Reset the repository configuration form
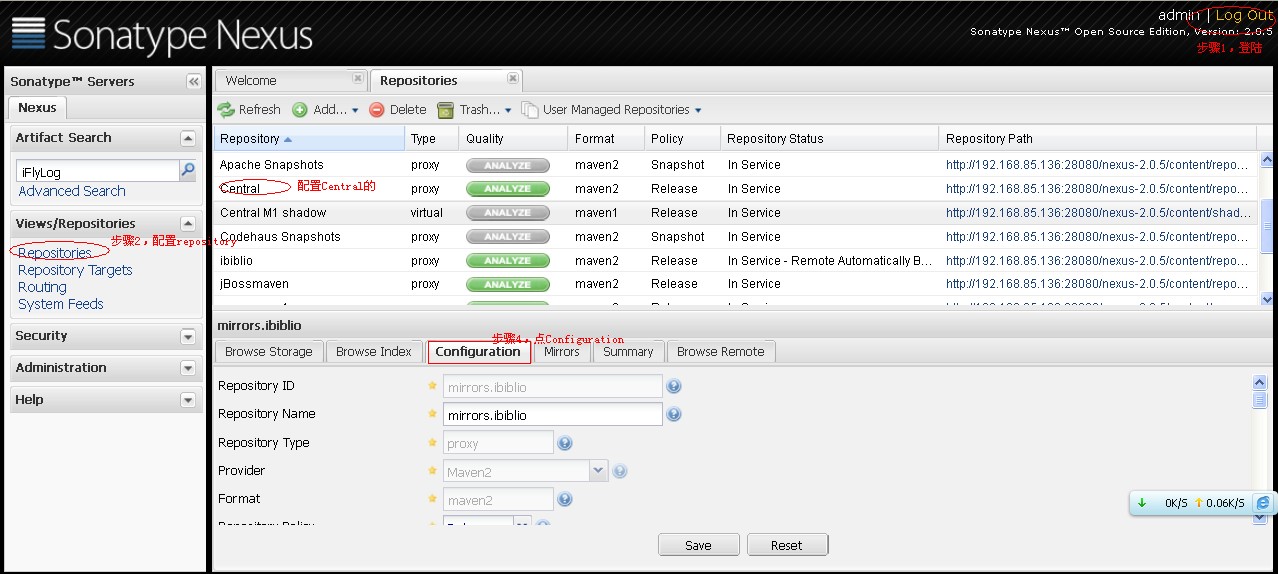Image resolution: width=1278 pixels, height=574 pixels. (786, 545)
